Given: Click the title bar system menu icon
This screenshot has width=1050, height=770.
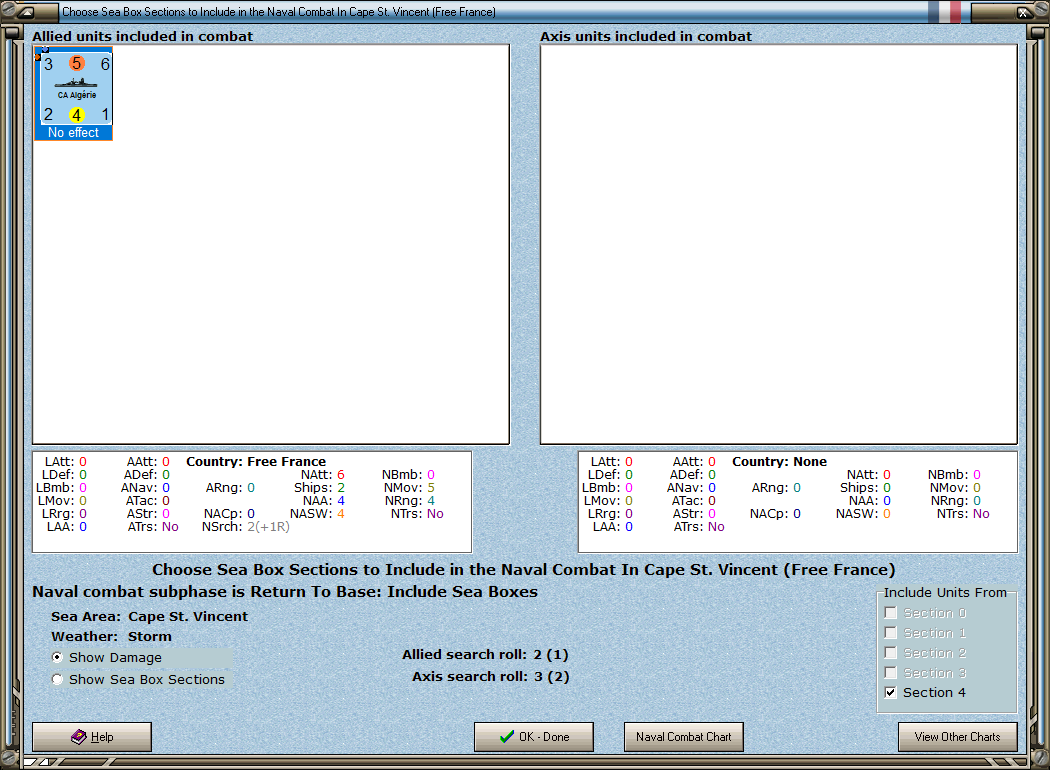Looking at the screenshot, I should (26, 12).
